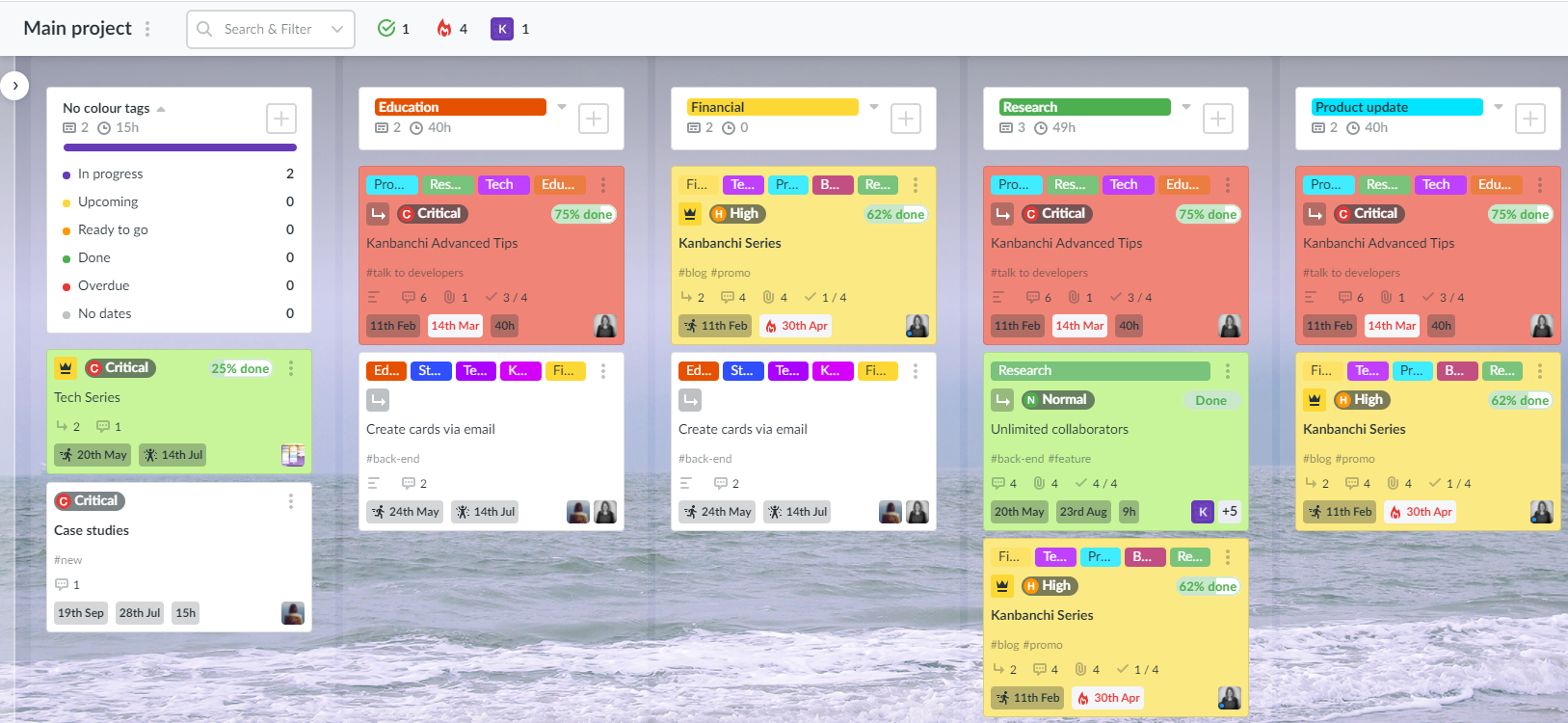
Task: Click K avatar on Unlimited collaborators card
Action: (1203, 512)
